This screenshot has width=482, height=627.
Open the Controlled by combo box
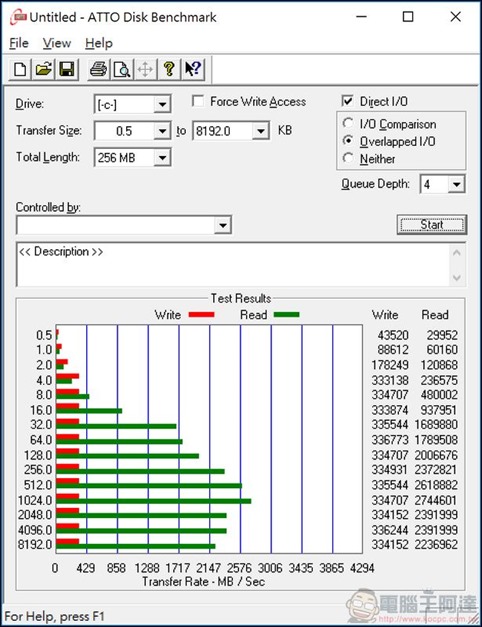pos(124,225)
